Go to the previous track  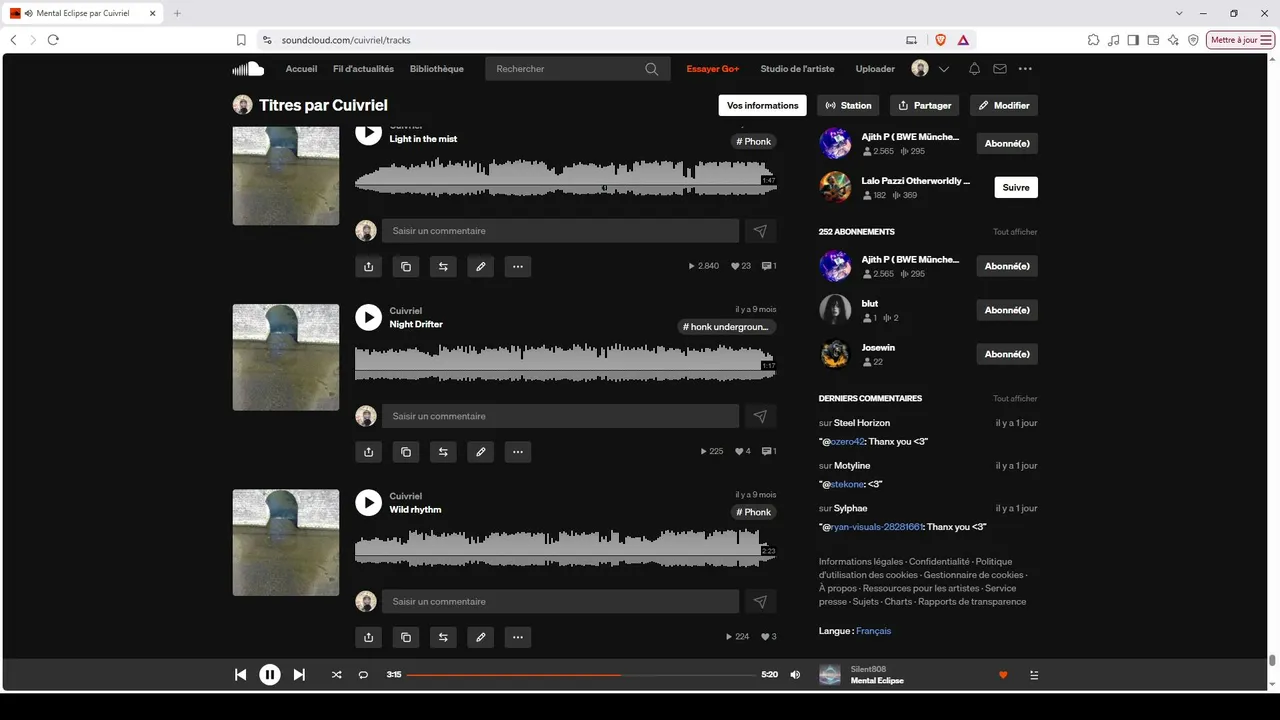pos(240,675)
